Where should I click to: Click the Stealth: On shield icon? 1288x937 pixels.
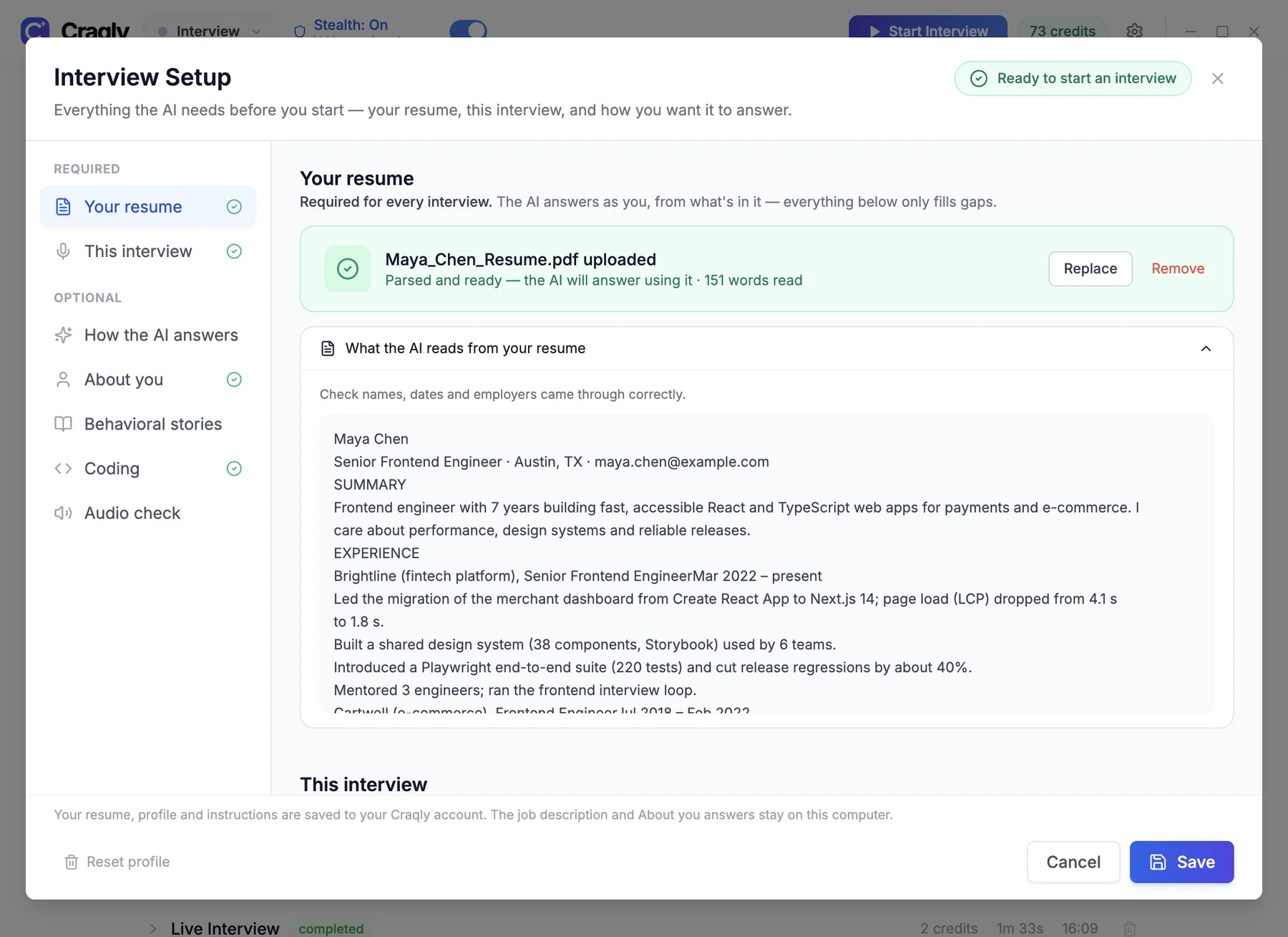(x=300, y=31)
